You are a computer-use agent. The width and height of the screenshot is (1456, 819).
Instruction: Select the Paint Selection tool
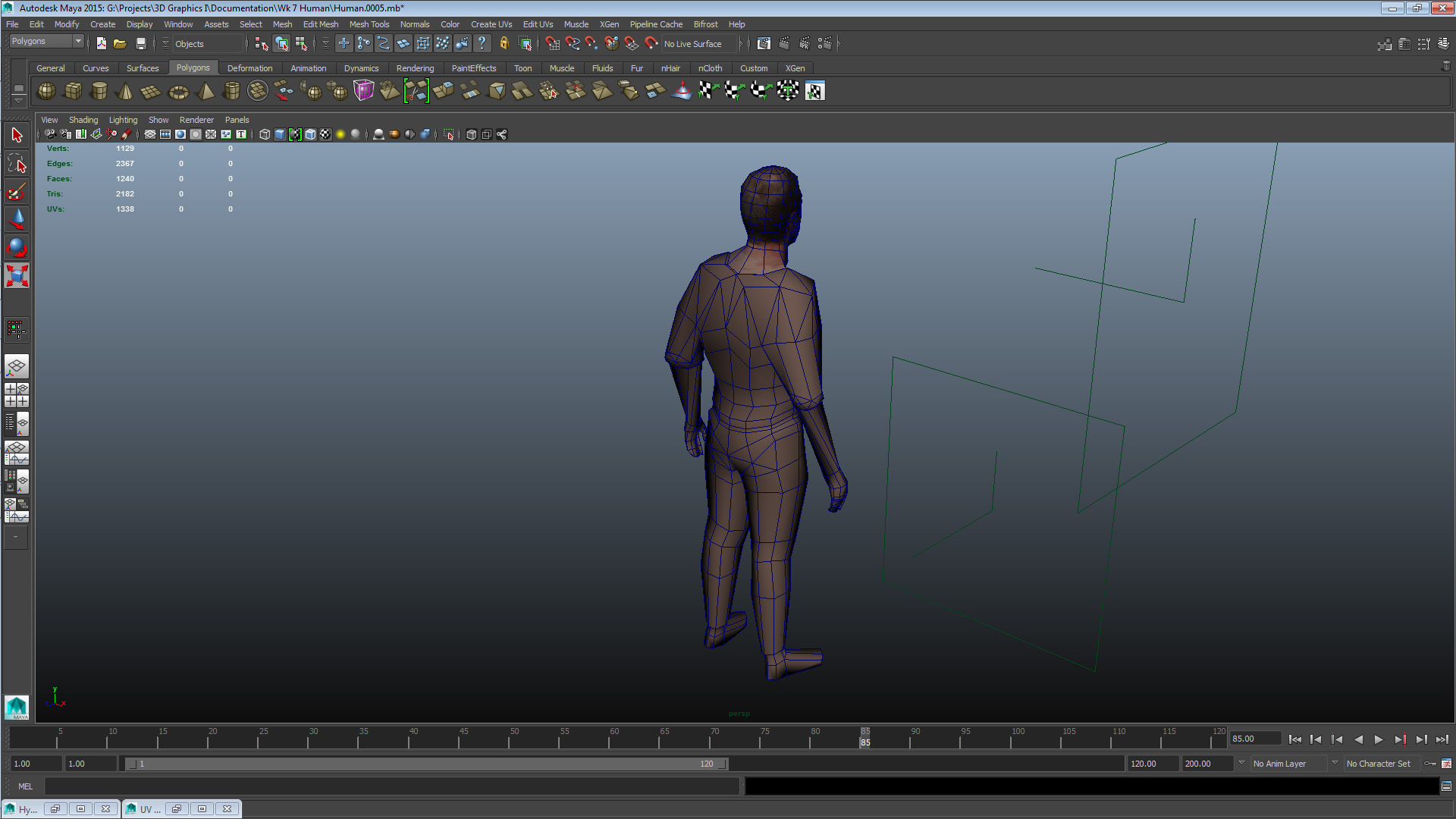17,192
